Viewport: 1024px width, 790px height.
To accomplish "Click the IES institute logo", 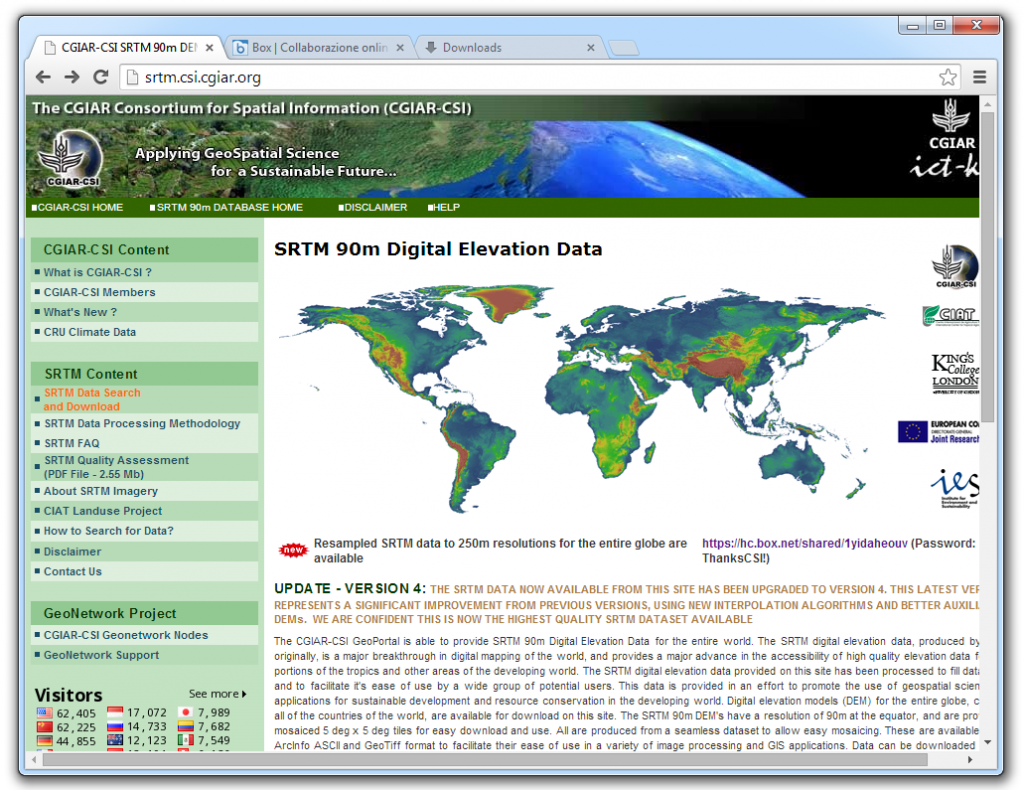I will click(x=955, y=488).
